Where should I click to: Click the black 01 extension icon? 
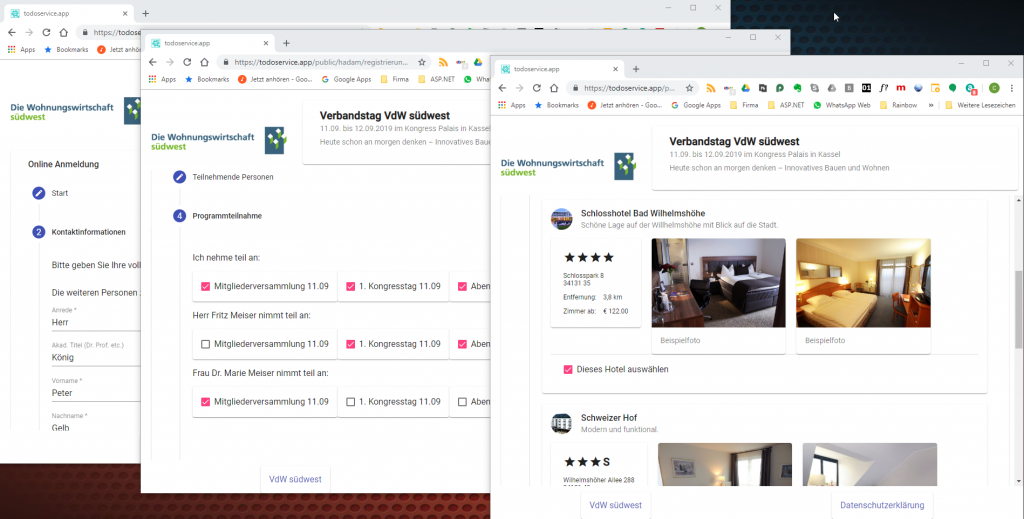point(867,88)
